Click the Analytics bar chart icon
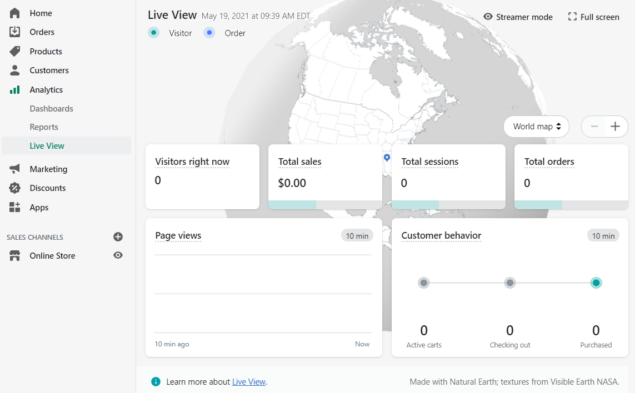Viewport: 635px width, 393px height. [15, 90]
